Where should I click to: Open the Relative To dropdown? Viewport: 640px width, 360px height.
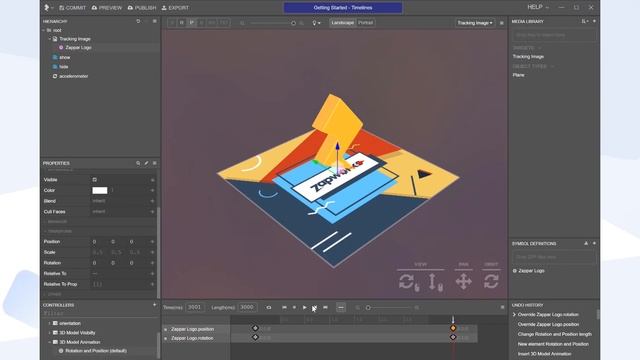119,274
